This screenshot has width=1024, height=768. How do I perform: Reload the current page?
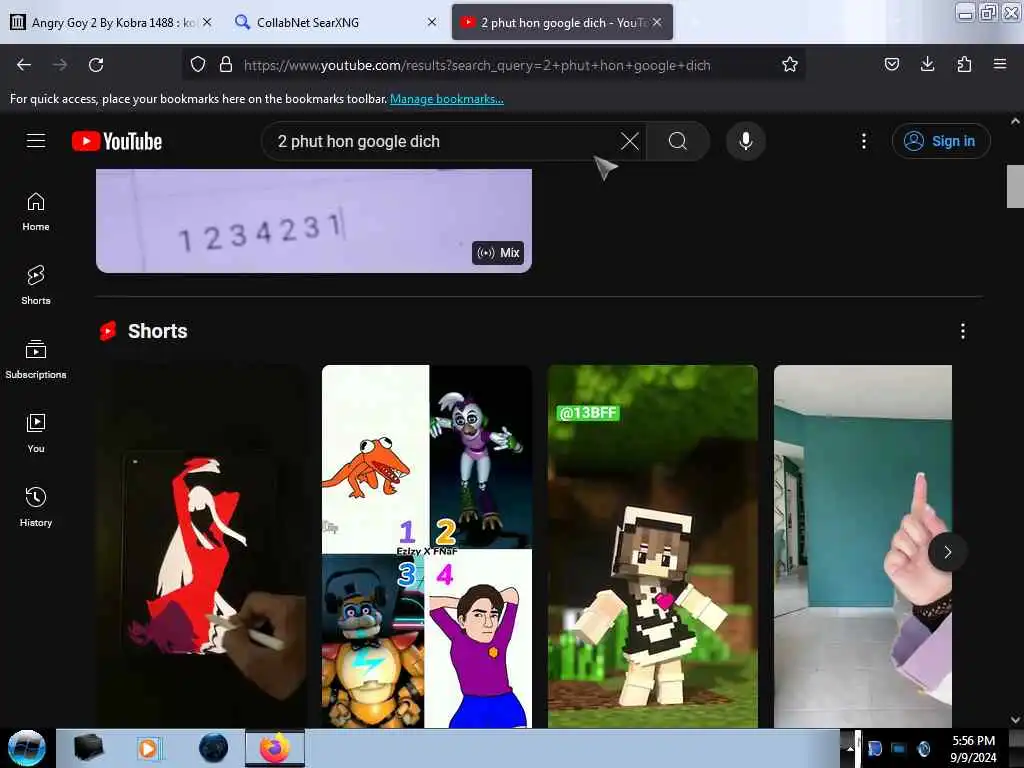[96, 65]
